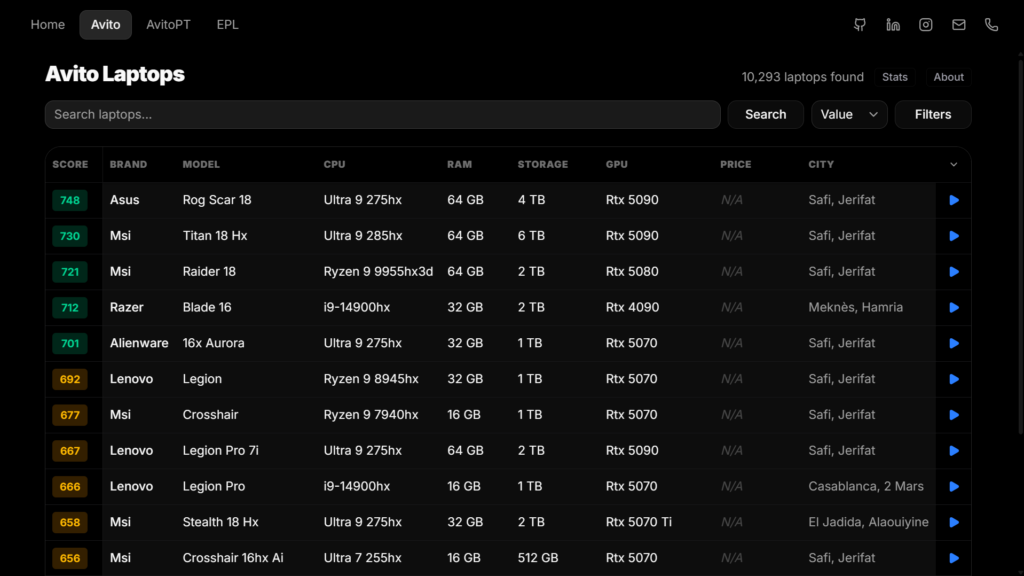Screen dimensions: 1024x576
Task: Select the Rog Scar 18 model cell
Action: [x=217, y=200]
